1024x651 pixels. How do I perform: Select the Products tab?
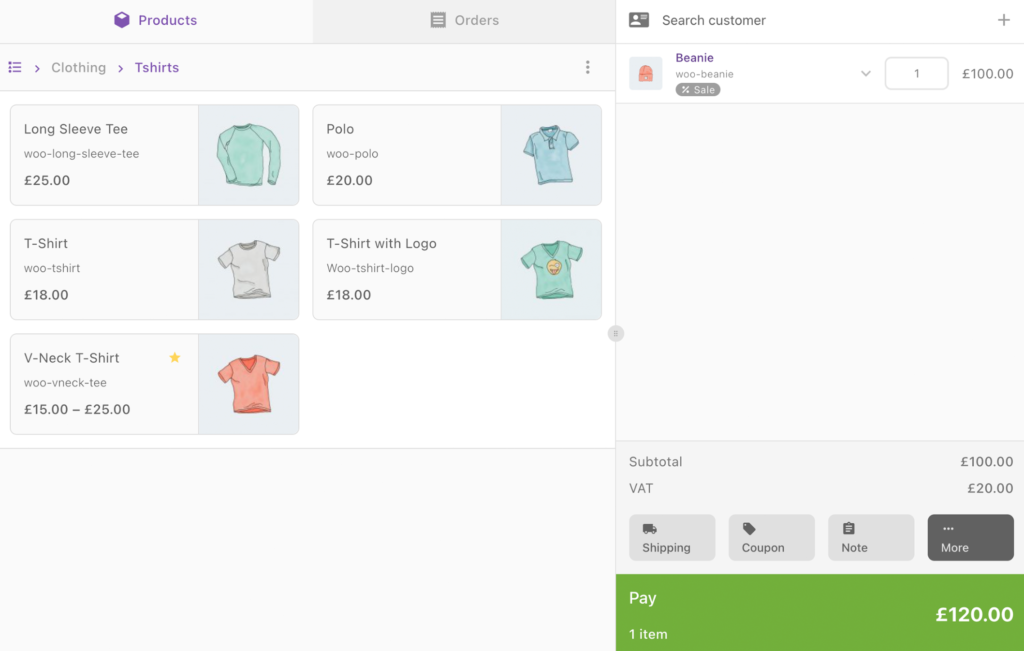tap(155, 20)
